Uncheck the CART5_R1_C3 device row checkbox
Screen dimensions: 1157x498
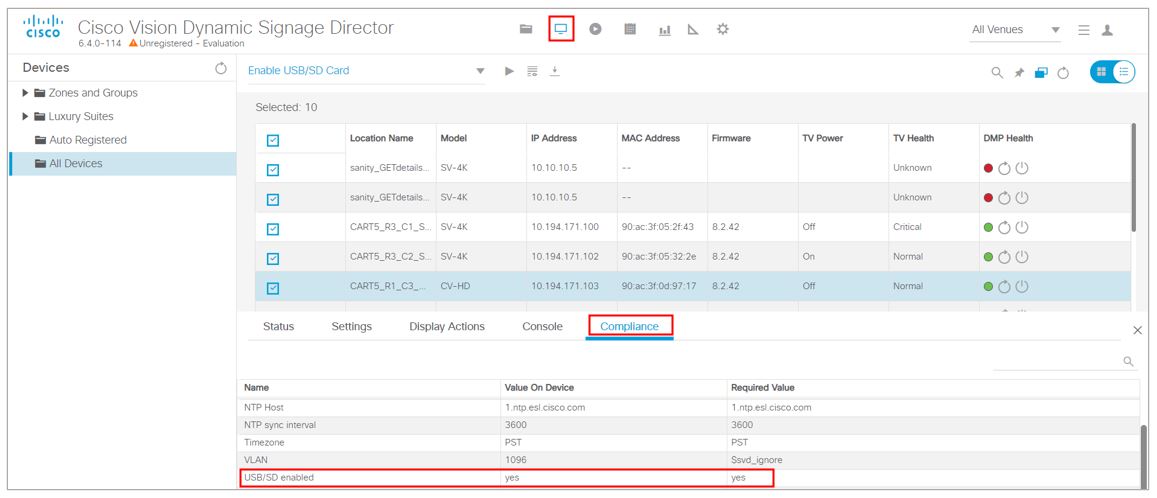[272, 288]
